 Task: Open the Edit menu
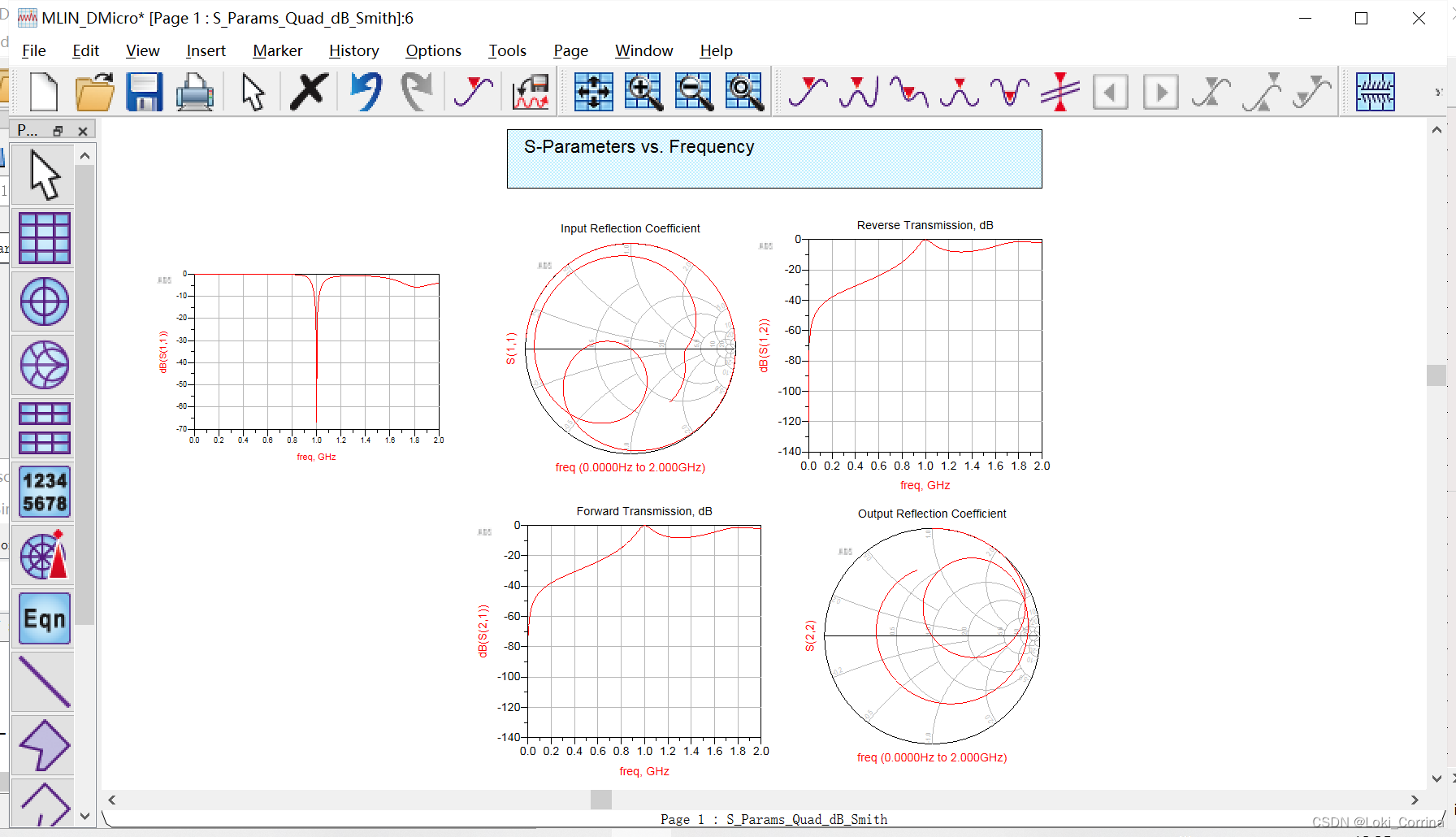click(x=85, y=50)
